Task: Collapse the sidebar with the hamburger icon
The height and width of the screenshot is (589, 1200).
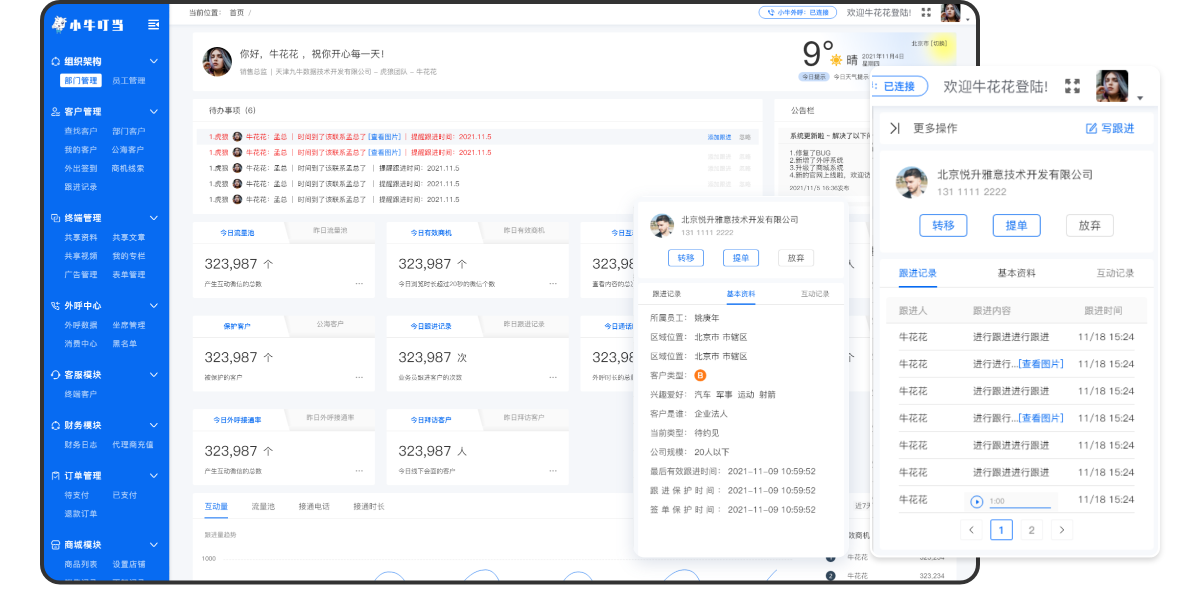Action: click(153, 24)
